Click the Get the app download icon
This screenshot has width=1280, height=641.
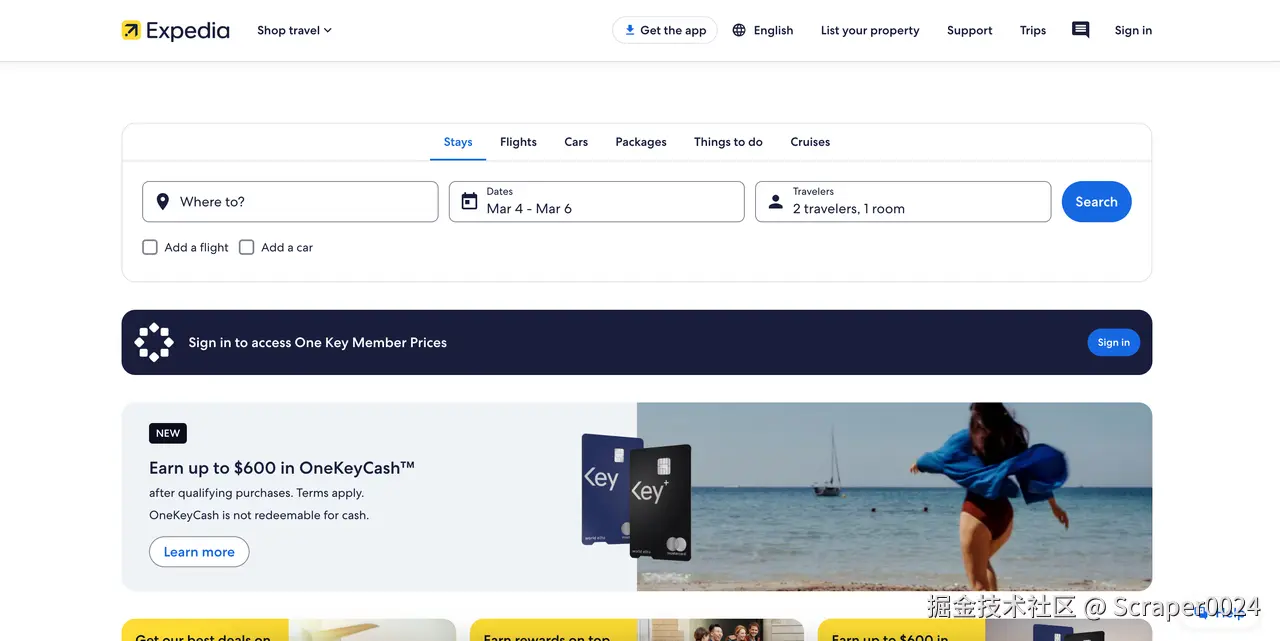[628, 30]
